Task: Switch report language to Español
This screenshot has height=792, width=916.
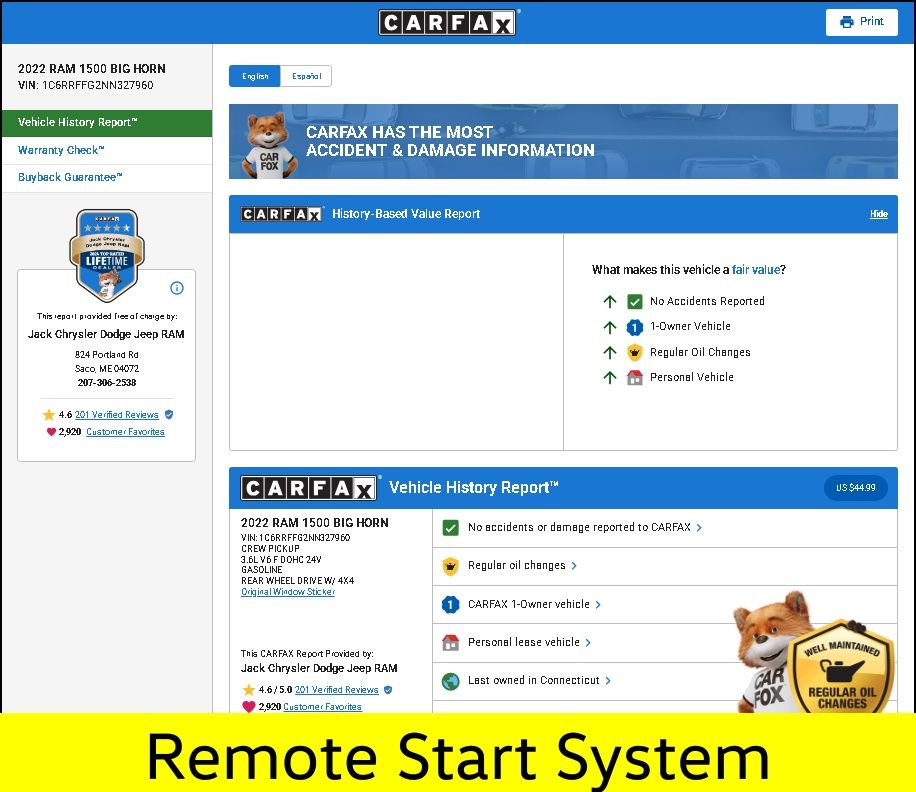Action: point(306,77)
